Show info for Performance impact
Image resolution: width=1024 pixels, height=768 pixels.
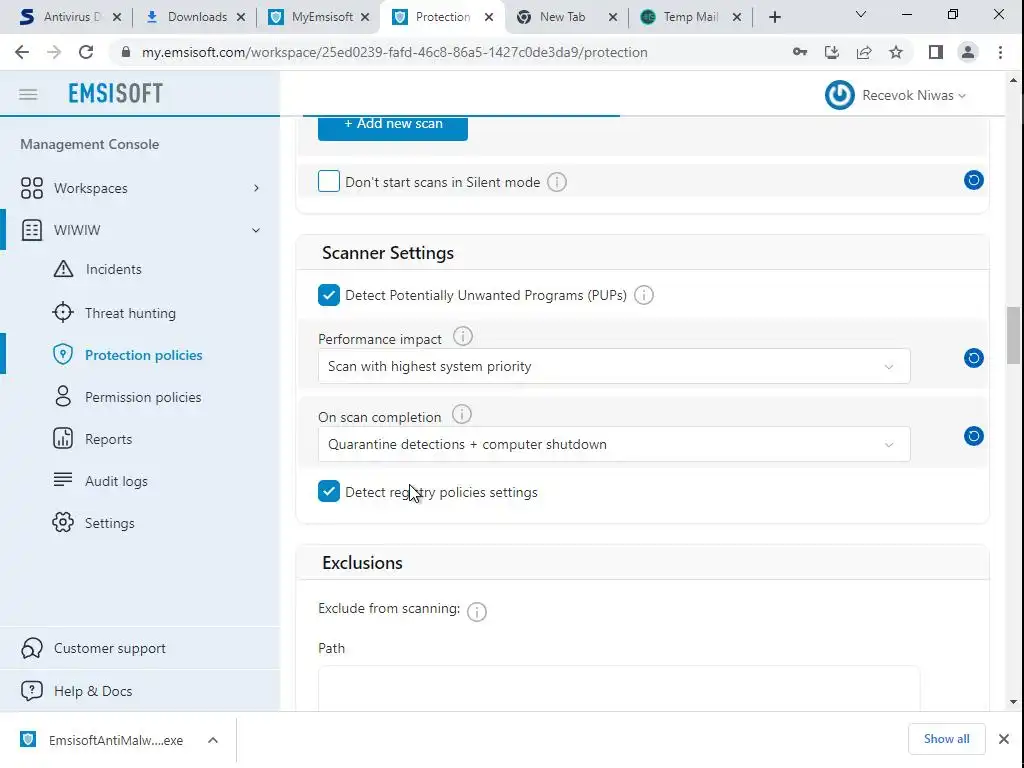click(462, 336)
